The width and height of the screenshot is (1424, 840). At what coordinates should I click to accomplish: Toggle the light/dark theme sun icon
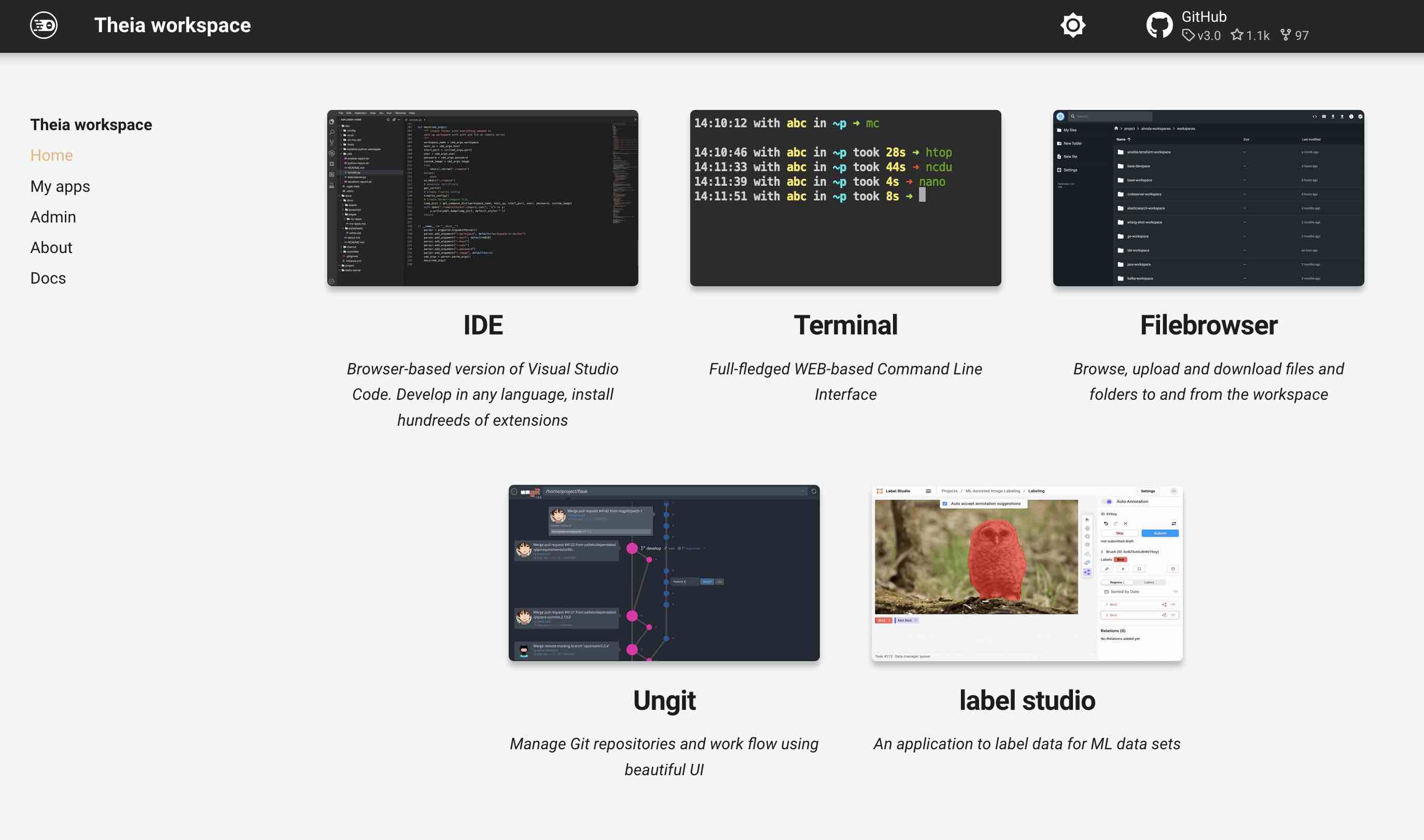1072,25
